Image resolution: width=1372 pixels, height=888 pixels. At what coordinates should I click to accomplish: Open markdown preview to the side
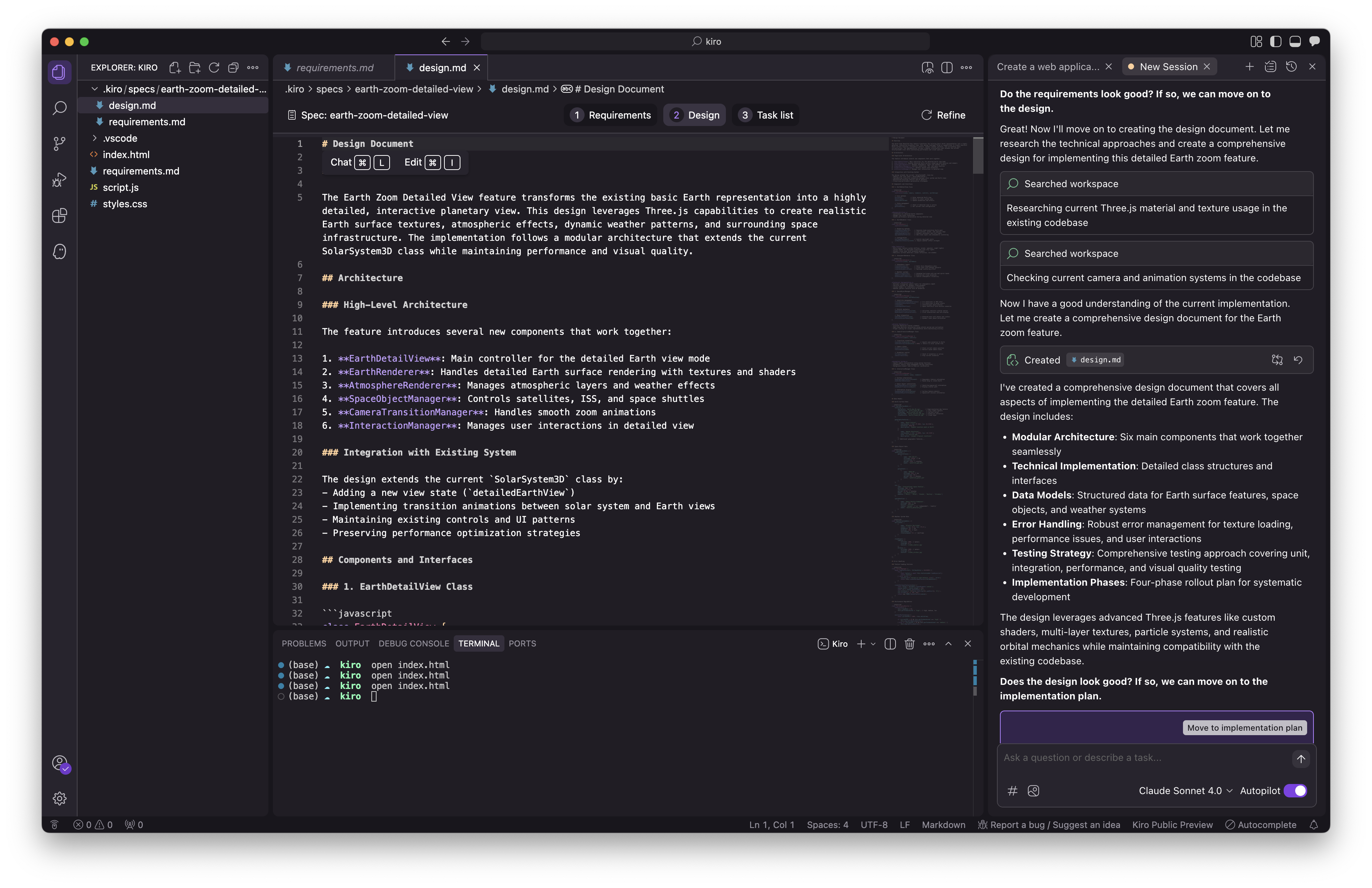click(927, 67)
